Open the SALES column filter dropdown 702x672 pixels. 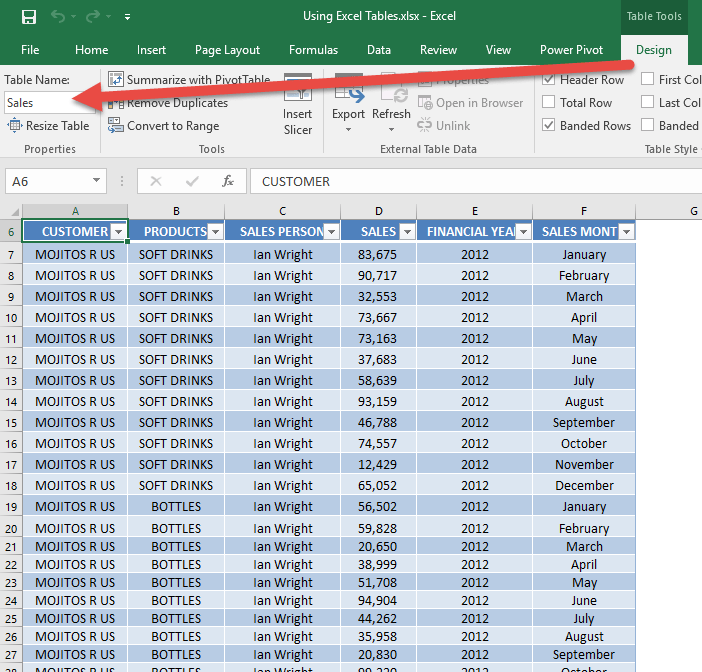pyautogui.click(x=407, y=232)
